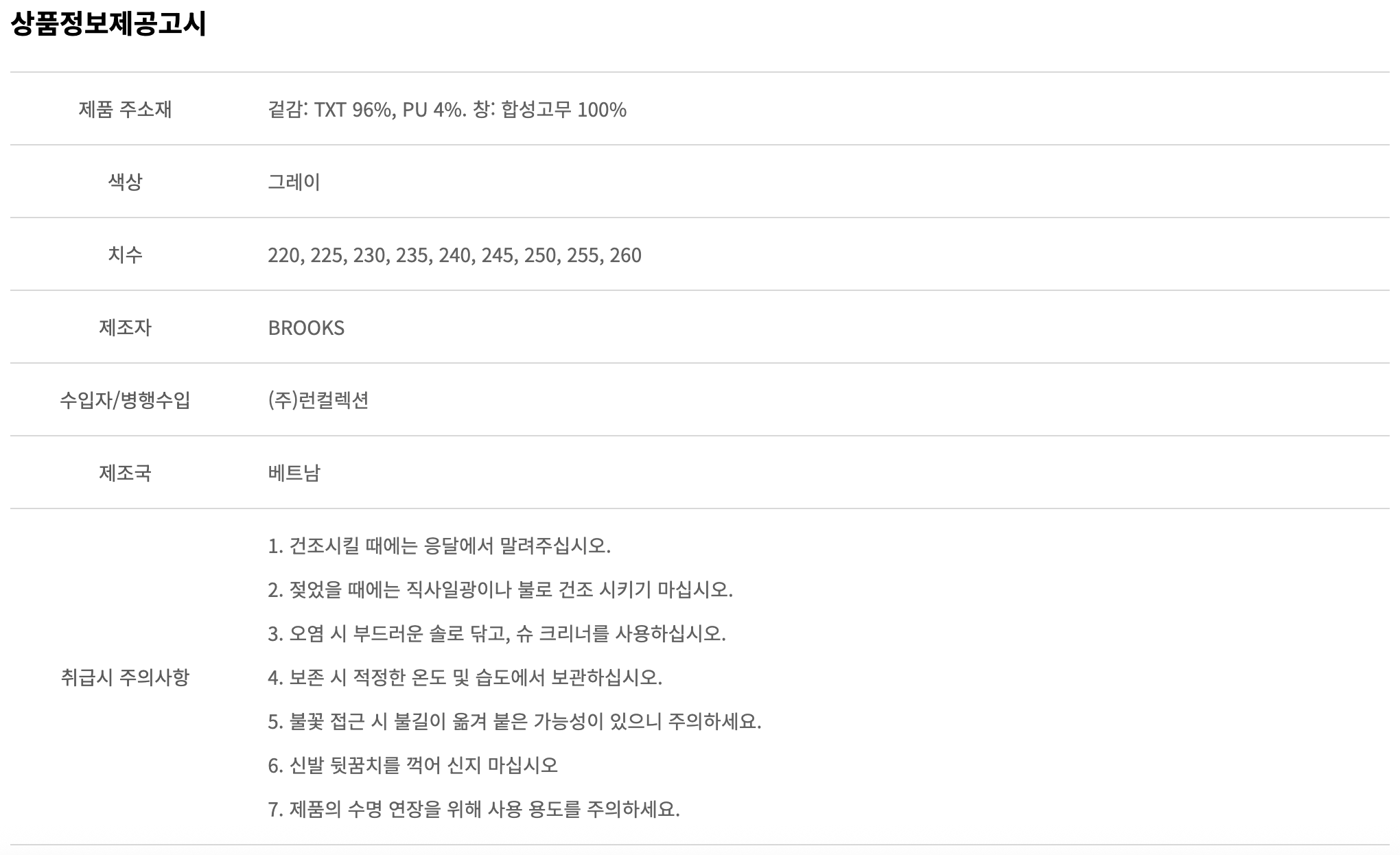This screenshot has width=1400, height=855.
Task: Click precaution 1 about drying in shade
Action: click(x=439, y=546)
